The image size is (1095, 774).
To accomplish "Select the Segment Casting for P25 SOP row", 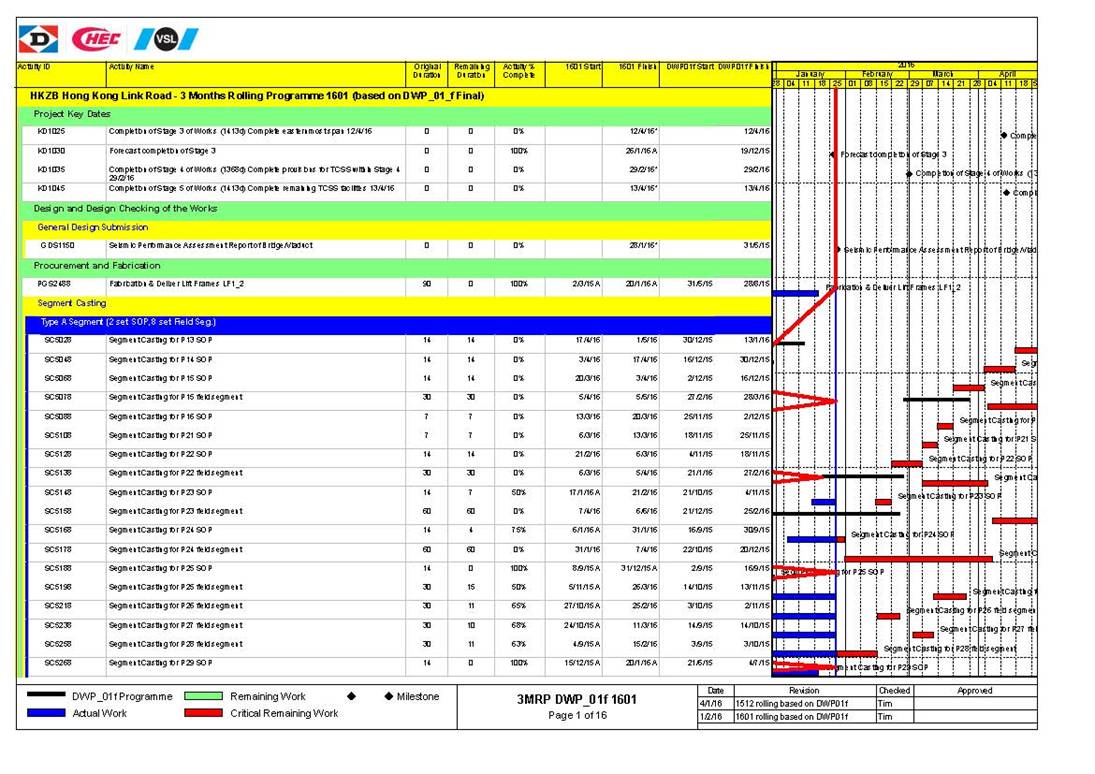I will (x=399, y=569).
